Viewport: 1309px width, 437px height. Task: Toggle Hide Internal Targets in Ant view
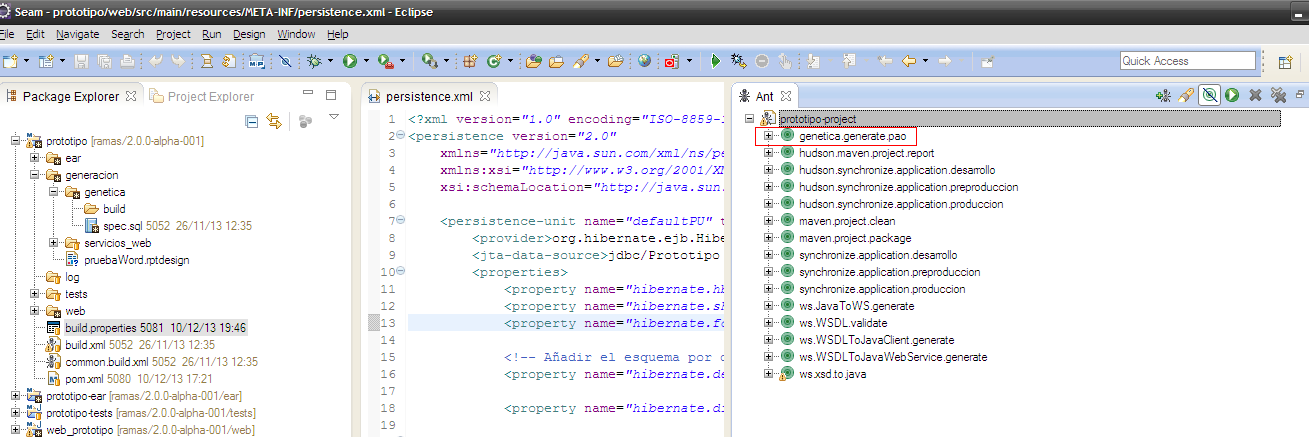click(x=1210, y=96)
